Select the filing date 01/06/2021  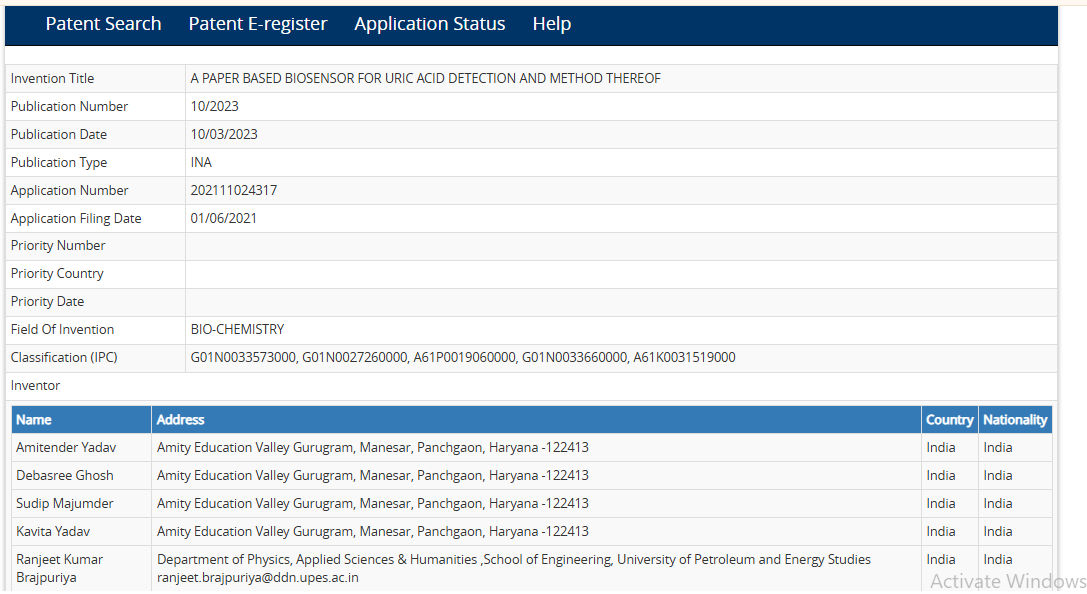pos(224,218)
